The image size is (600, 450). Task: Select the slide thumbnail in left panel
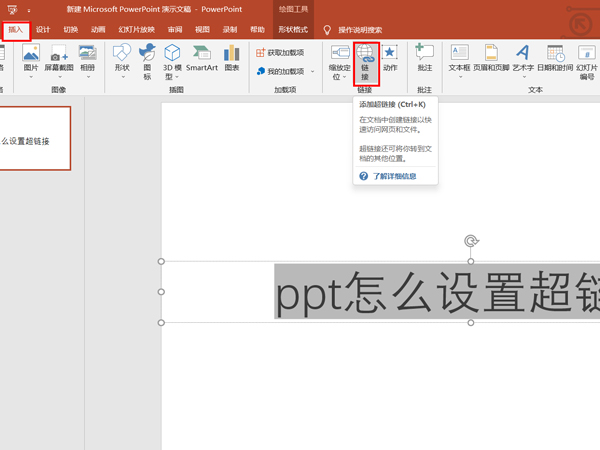(38, 140)
